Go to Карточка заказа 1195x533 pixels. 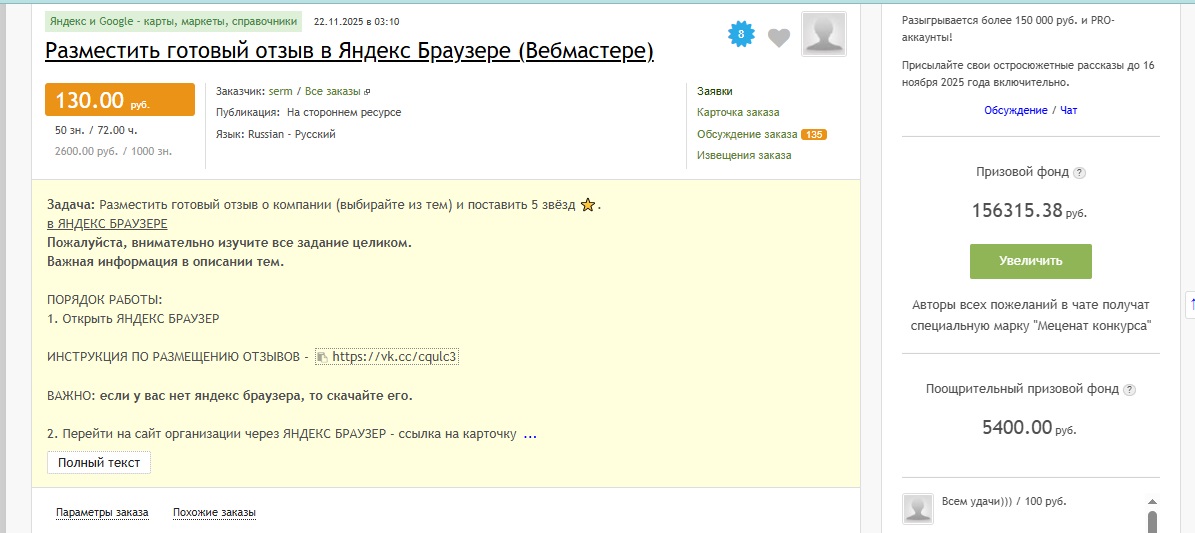click(738, 112)
